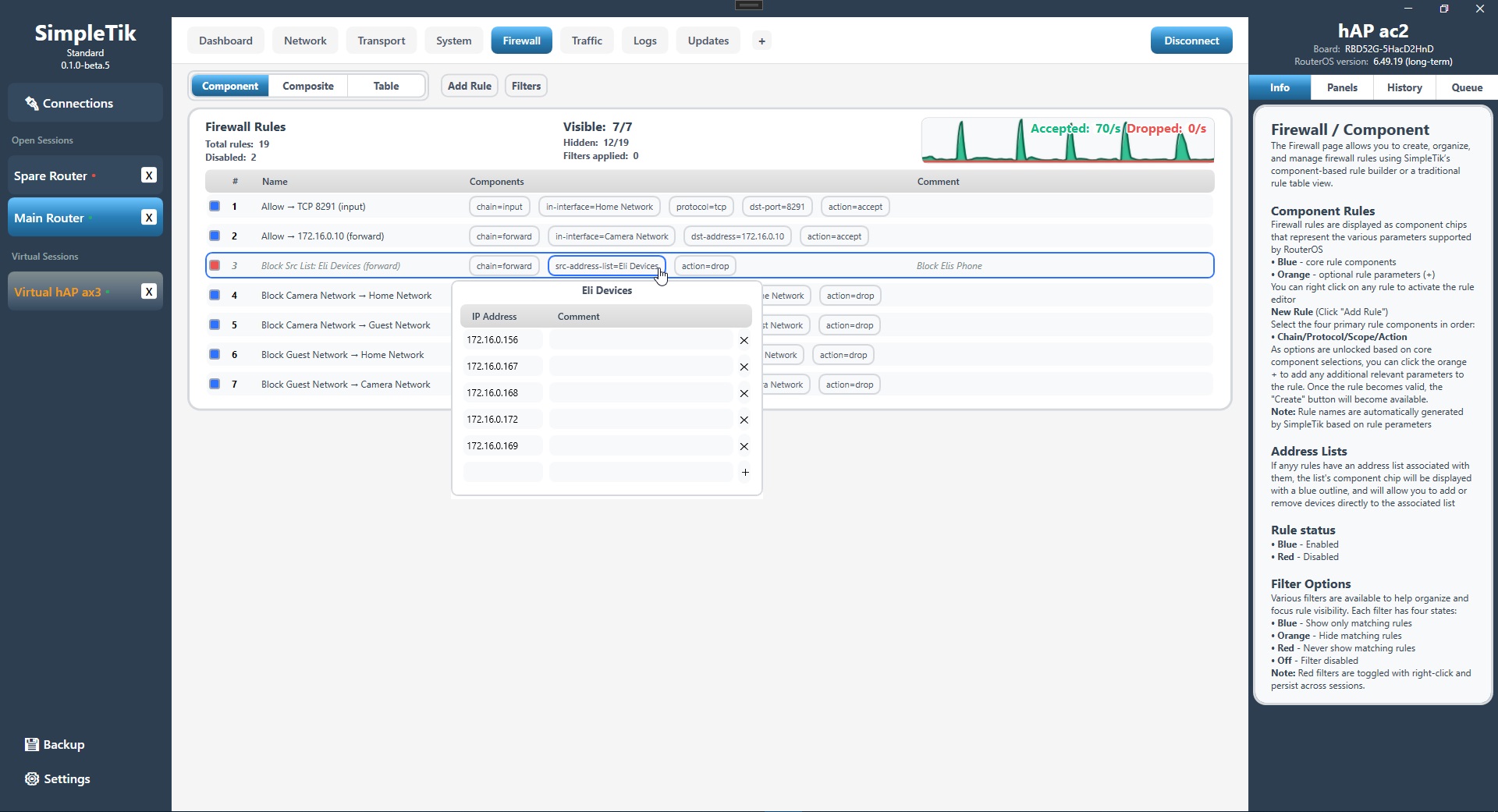Switch to Table view

pyautogui.click(x=386, y=86)
